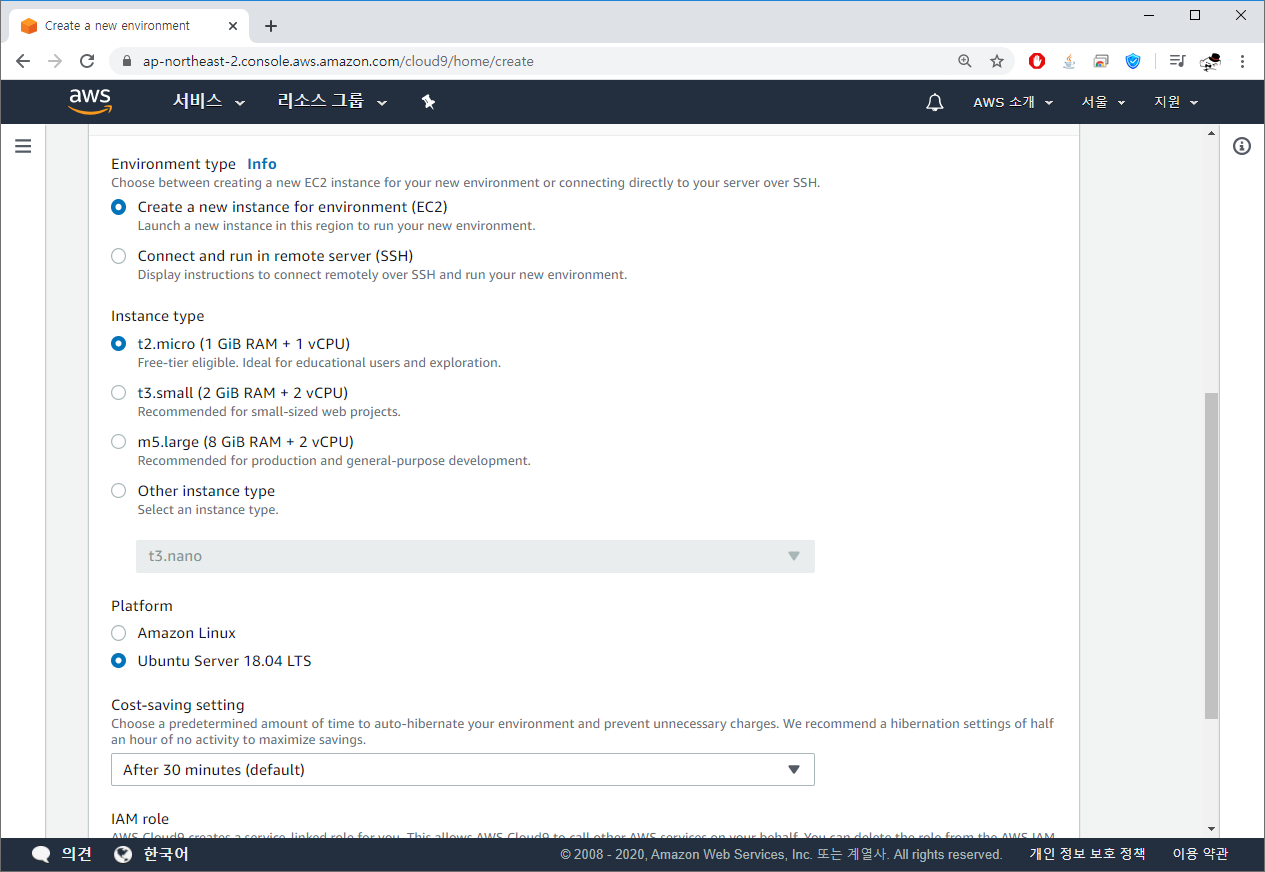Click the padlock site info icon

(126, 61)
